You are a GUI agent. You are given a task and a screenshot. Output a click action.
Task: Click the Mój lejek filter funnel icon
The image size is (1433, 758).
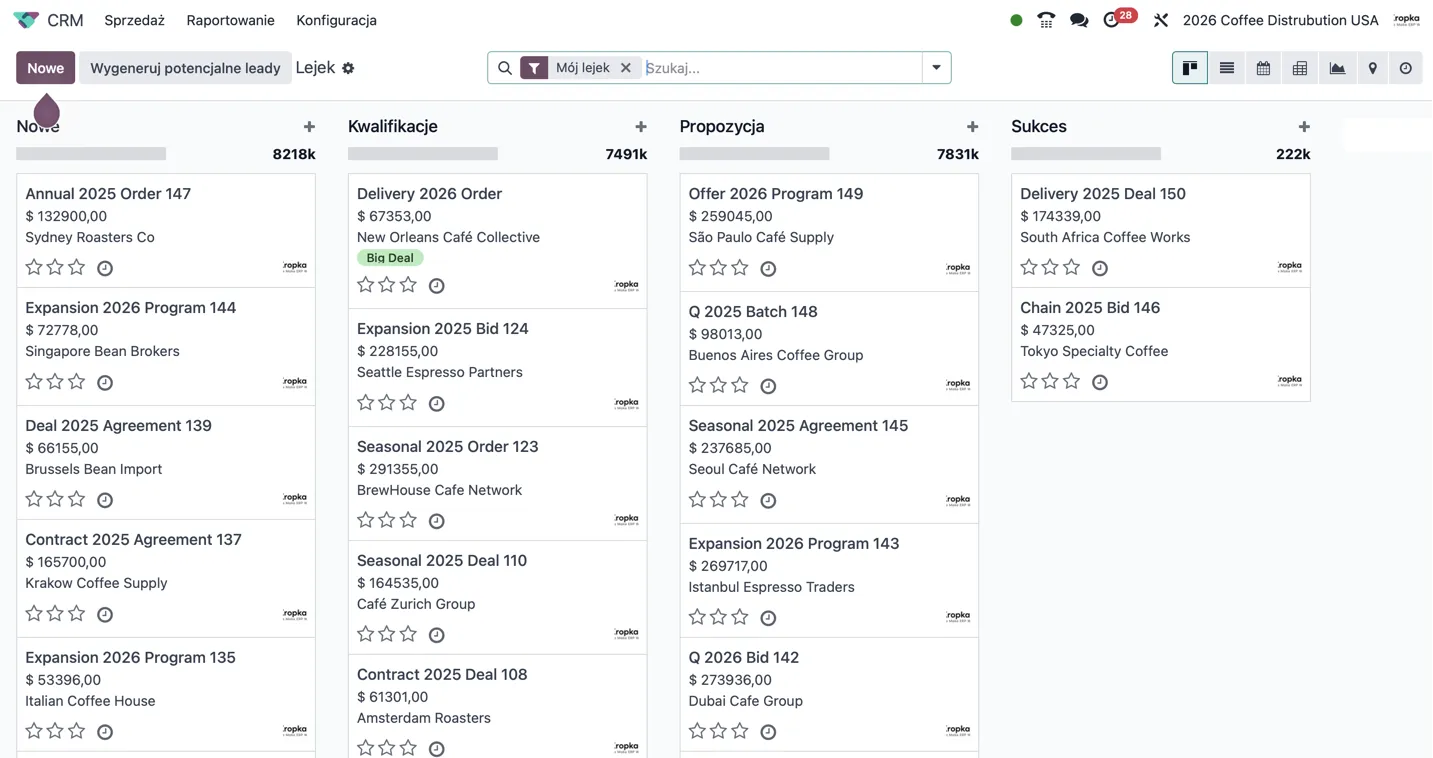click(534, 68)
